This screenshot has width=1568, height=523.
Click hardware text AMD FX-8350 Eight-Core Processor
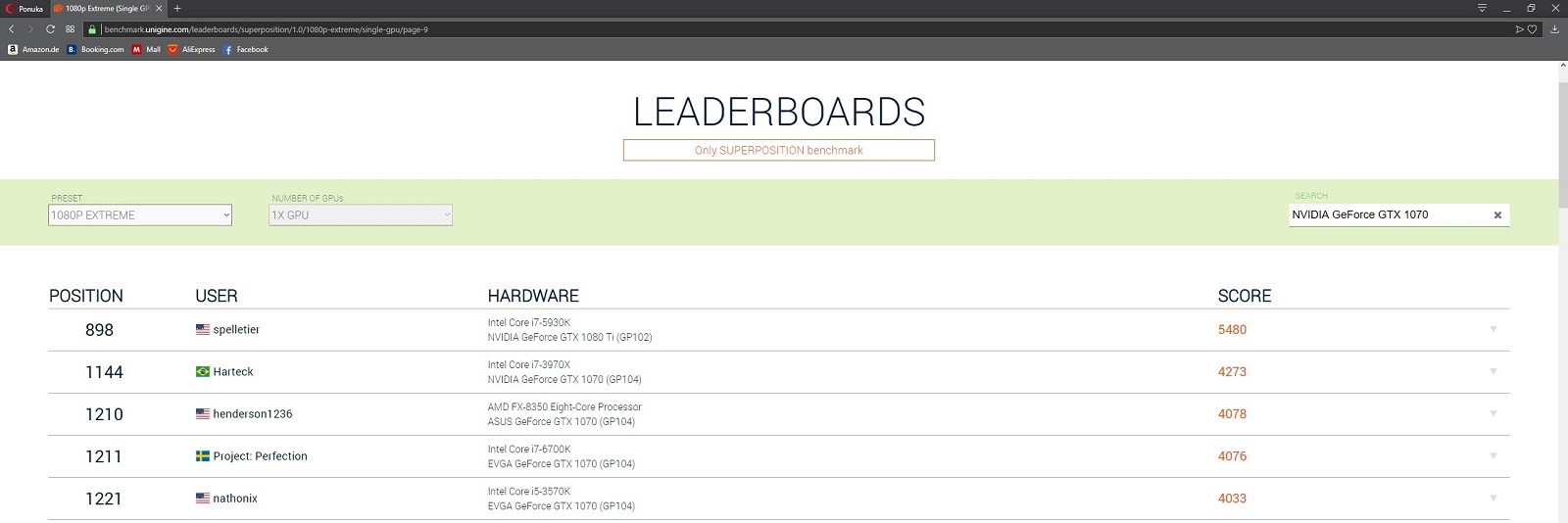tap(564, 406)
